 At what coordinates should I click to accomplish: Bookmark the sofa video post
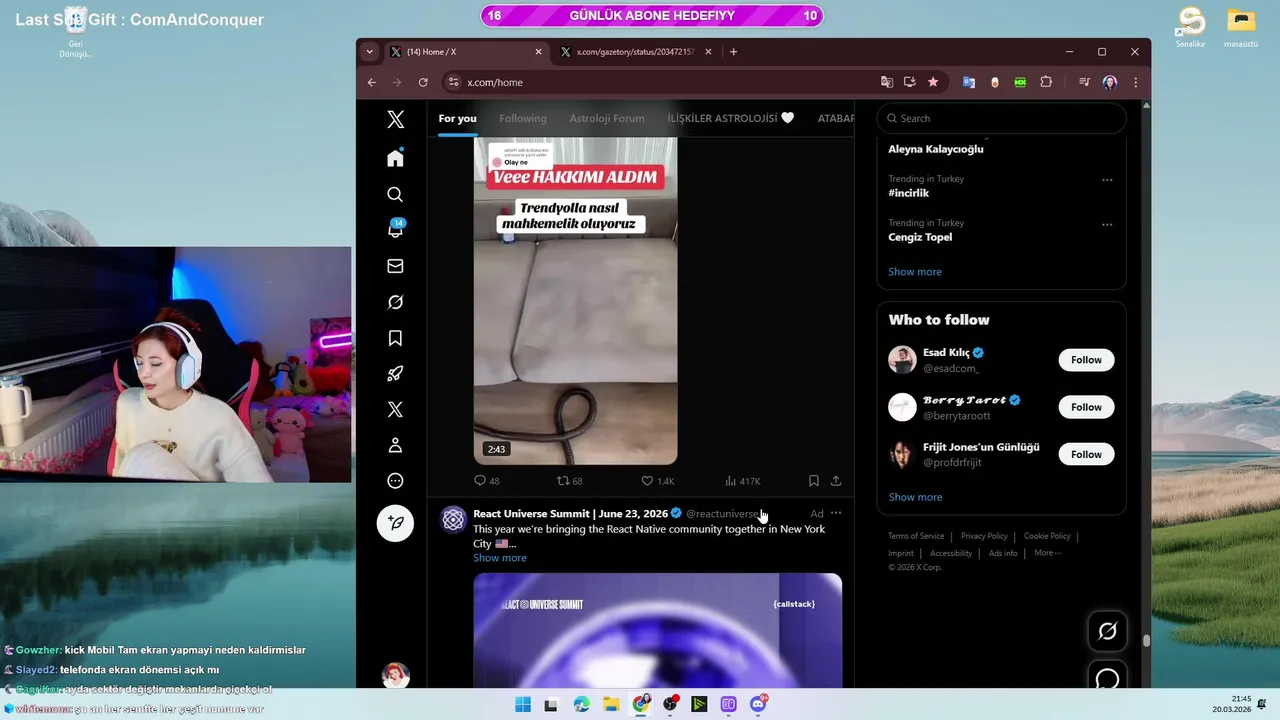tap(814, 481)
